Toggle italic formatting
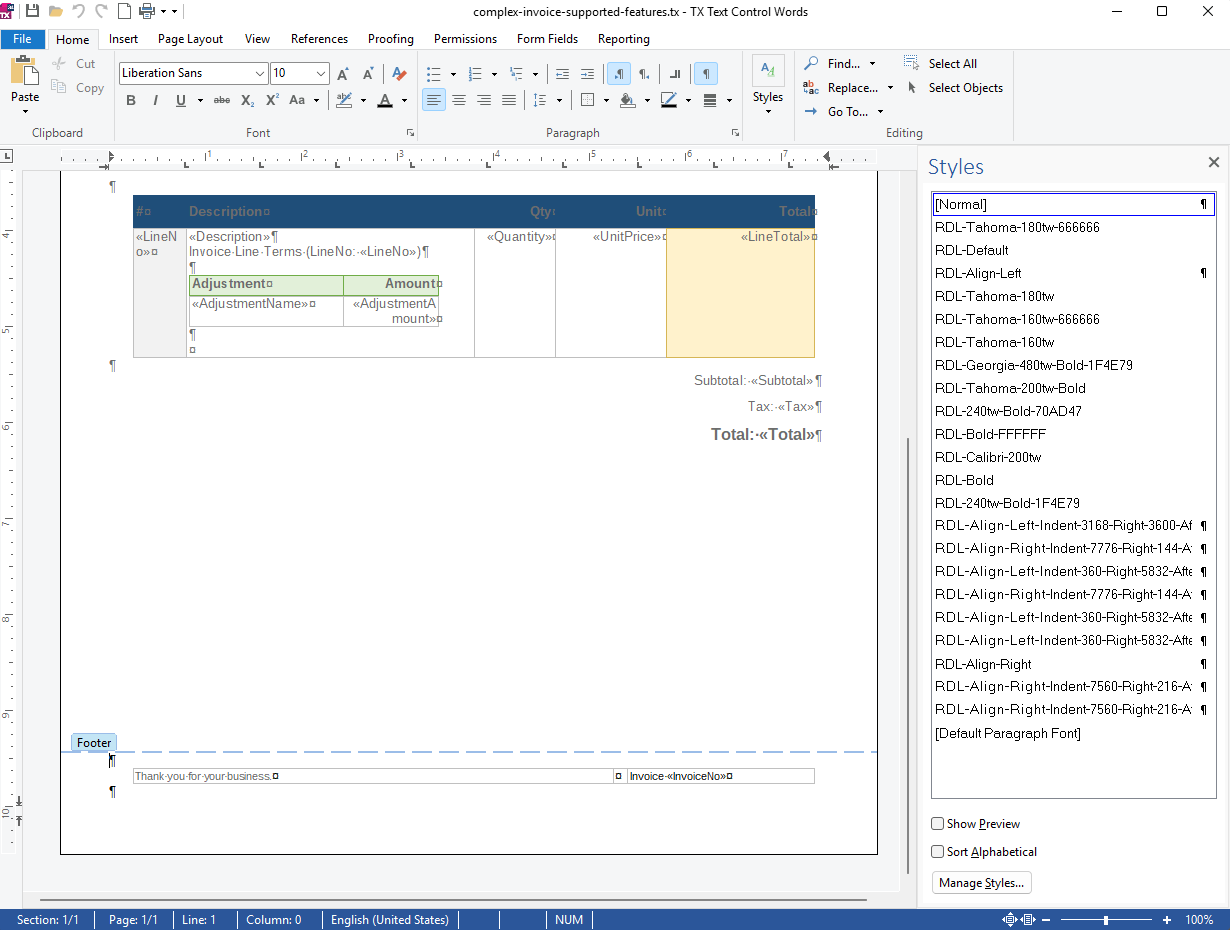Viewport: 1230px width, 930px height. [x=155, y=100]
